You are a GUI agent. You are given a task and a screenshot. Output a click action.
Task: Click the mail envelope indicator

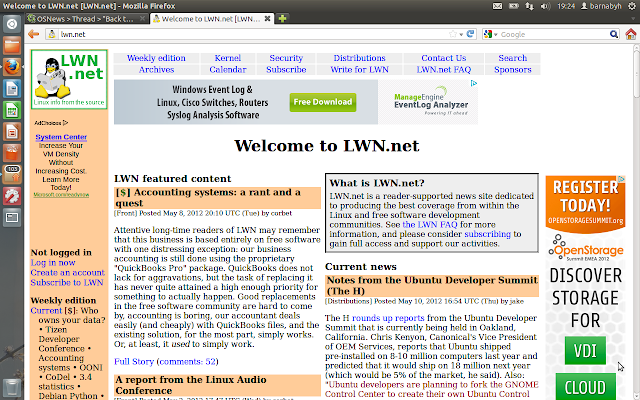pyautogui.click(x=498, y=6)
